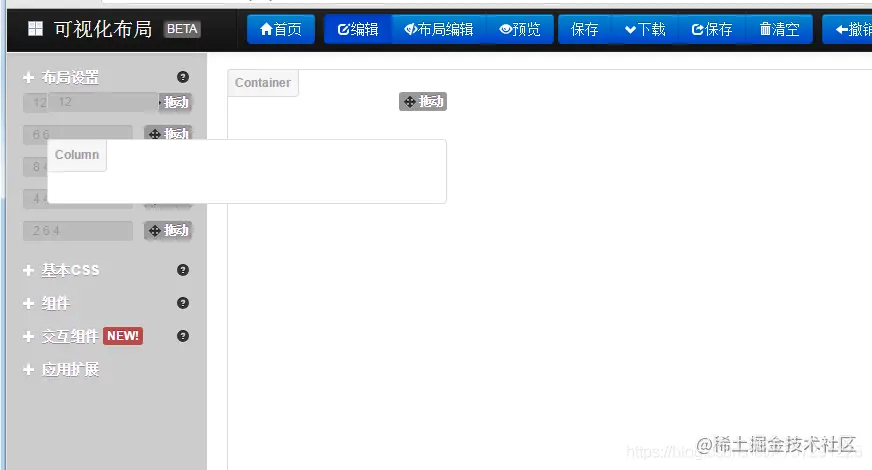Open help icon for 交互组件
872x470 pixels.
182,336
